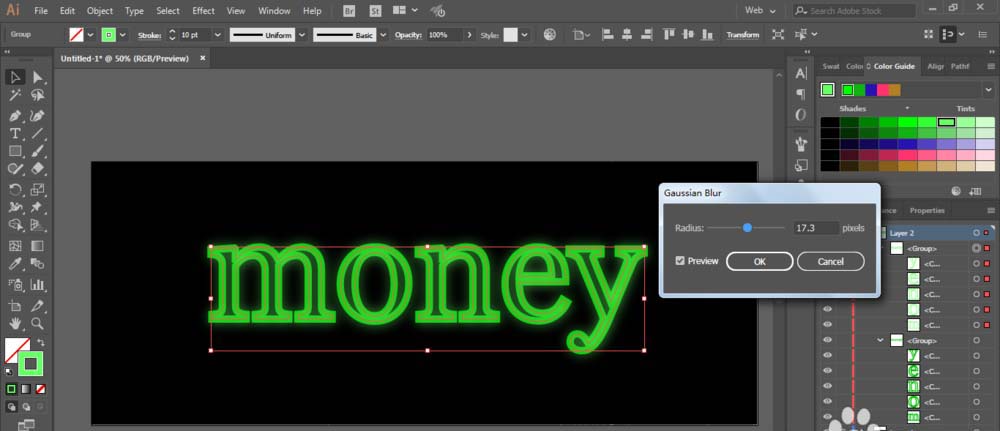Toggle the Preview checkbox
Viewport: 1000px width, 431px height.
(x=680, y=261)
